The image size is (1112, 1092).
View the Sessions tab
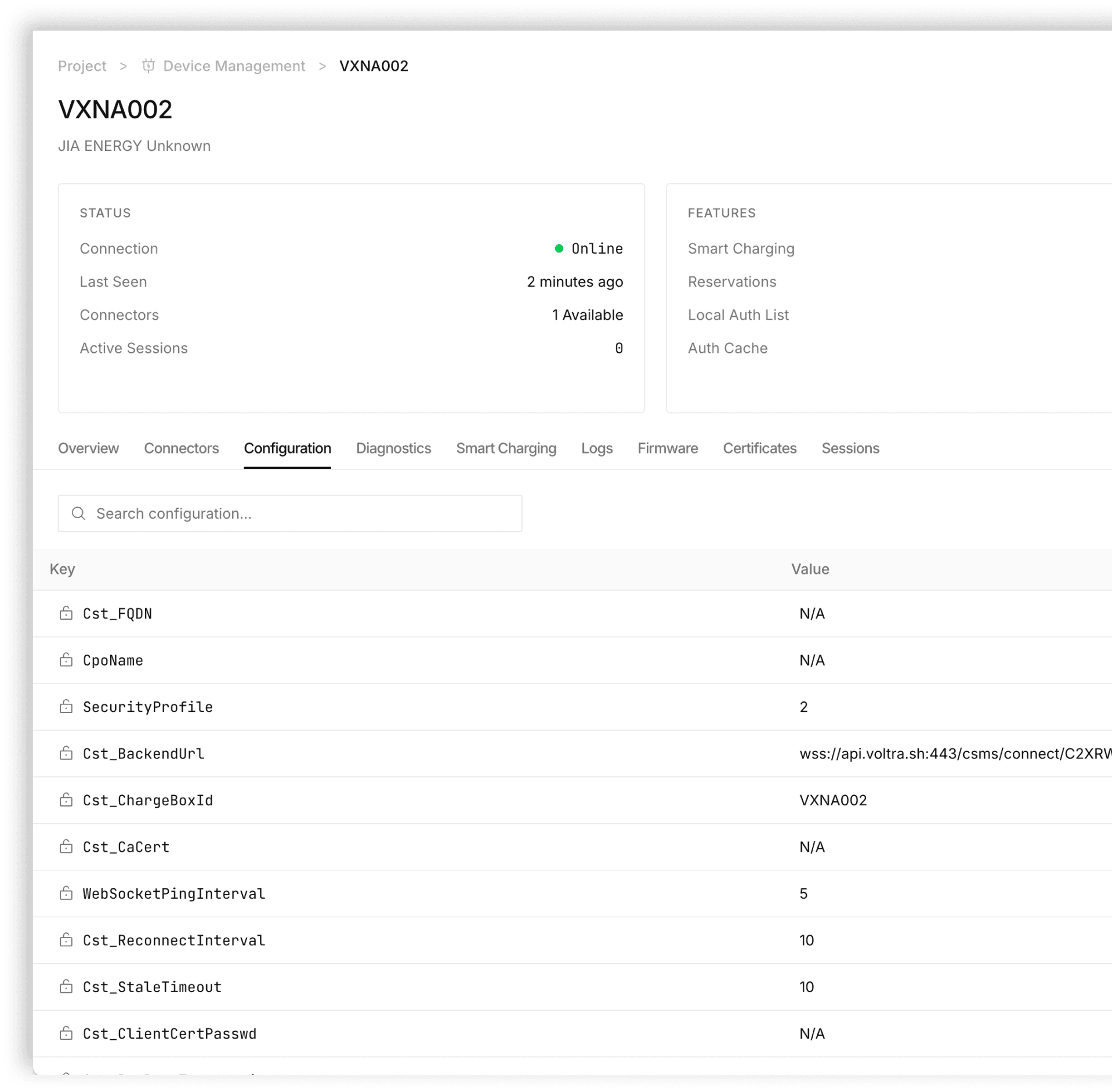pyautogui.click(x=850, y=449)
